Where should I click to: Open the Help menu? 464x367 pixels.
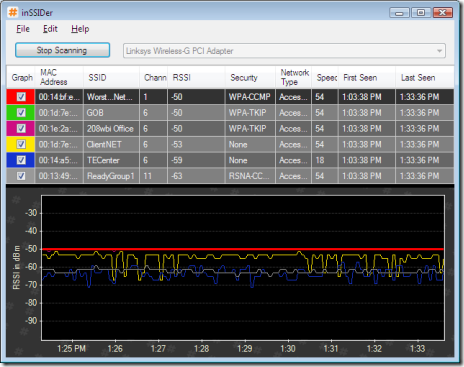pos(80,29)
